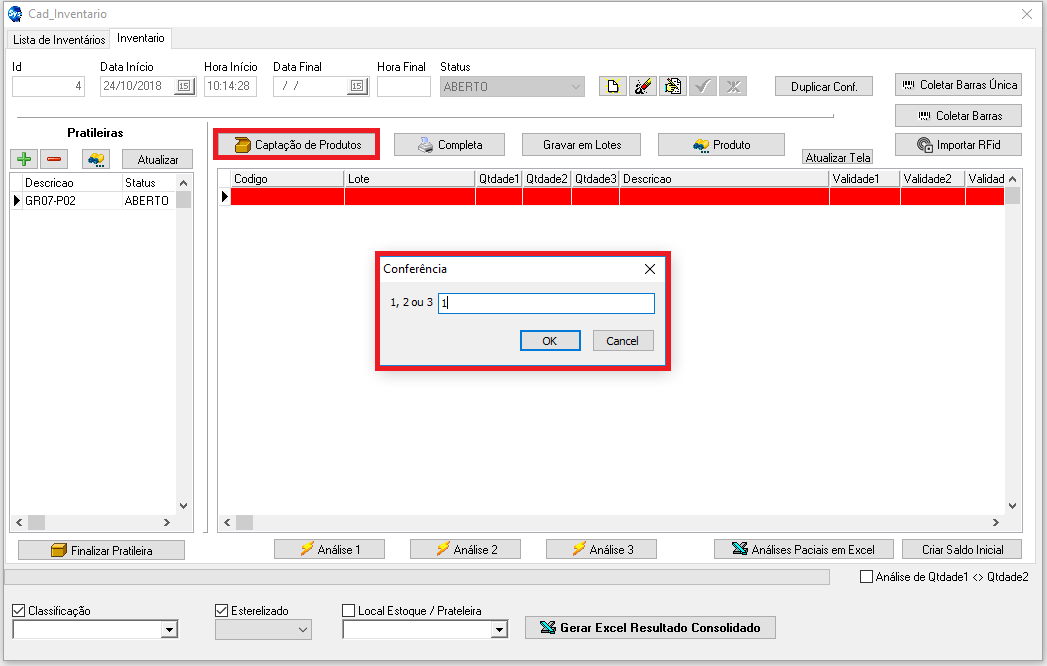Uncheck the Esterelizado checkbox
1047x666 pixels.
click(222, 610)
